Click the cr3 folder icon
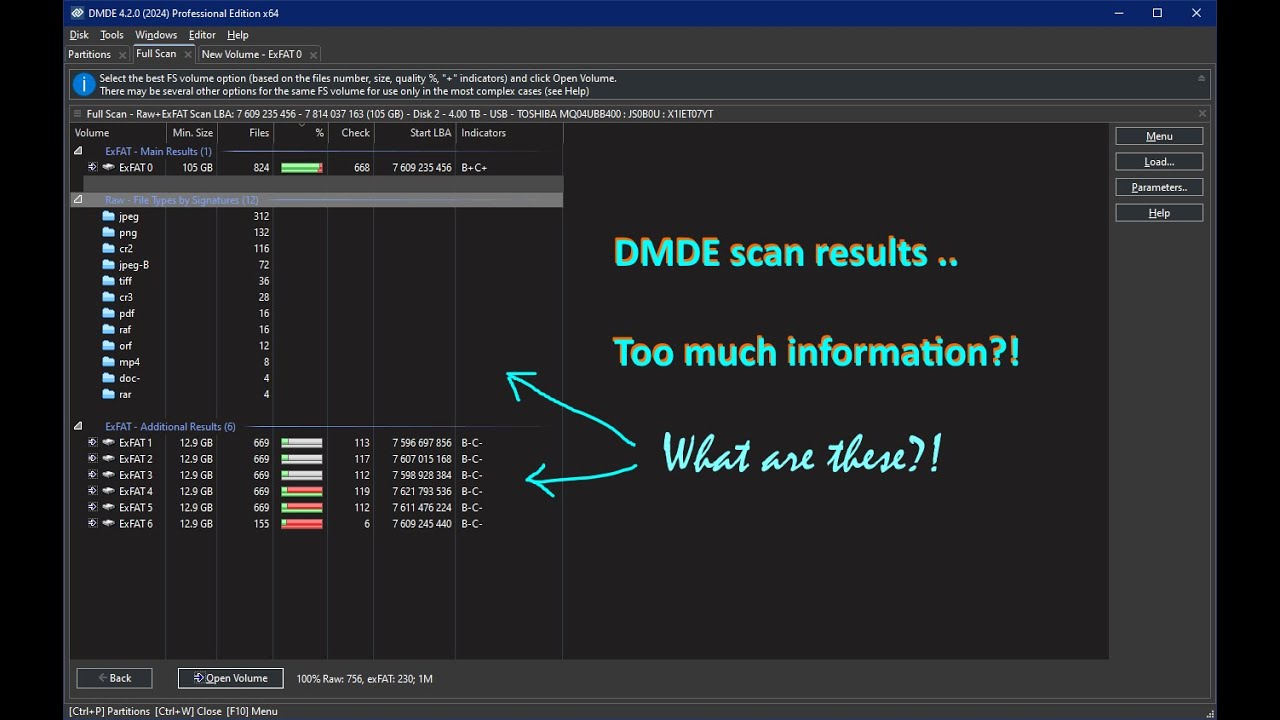 [x=109, y=297]
